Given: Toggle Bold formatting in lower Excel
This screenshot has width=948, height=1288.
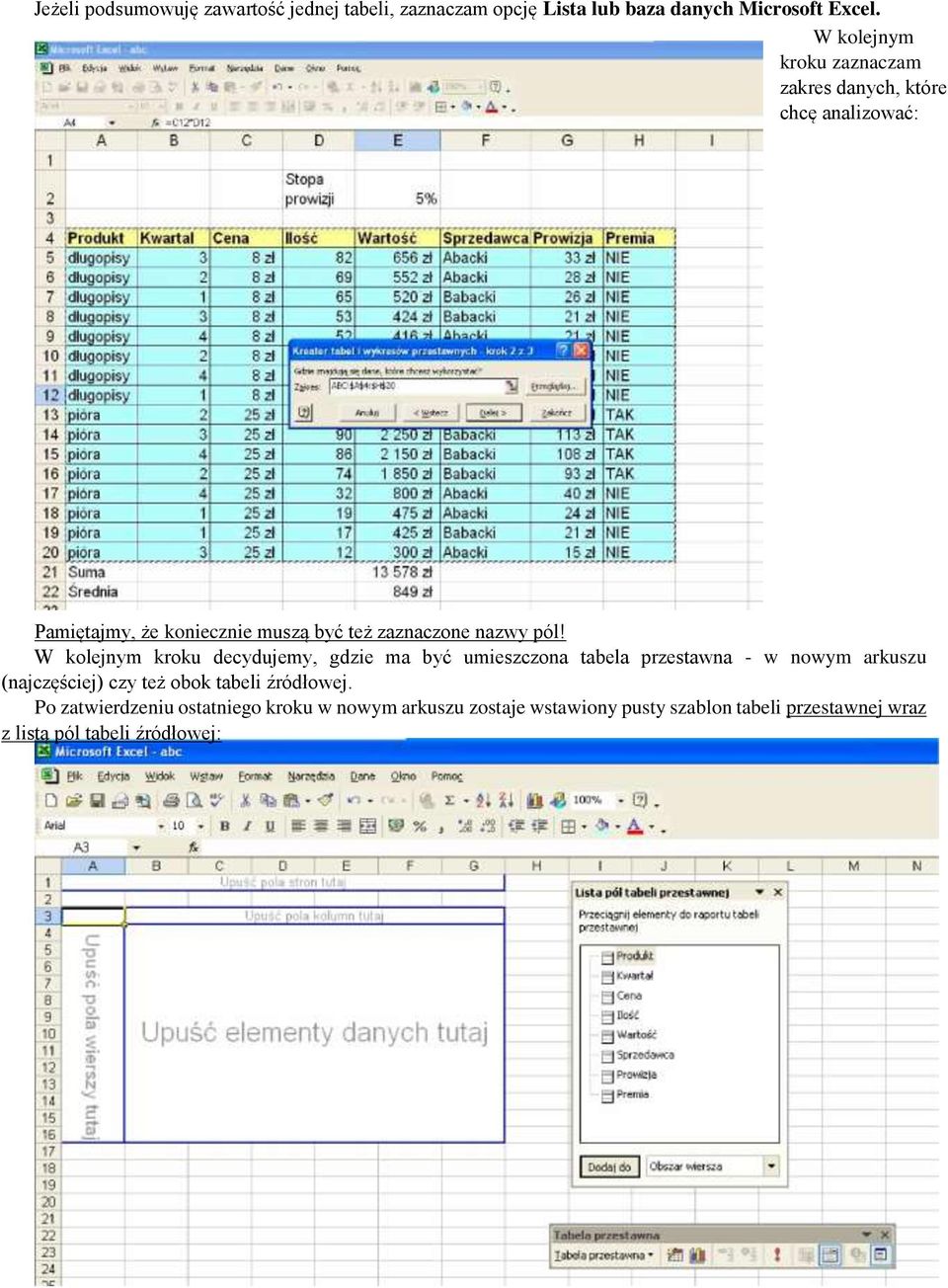Looking at the screenshot, I should [225, 826].
